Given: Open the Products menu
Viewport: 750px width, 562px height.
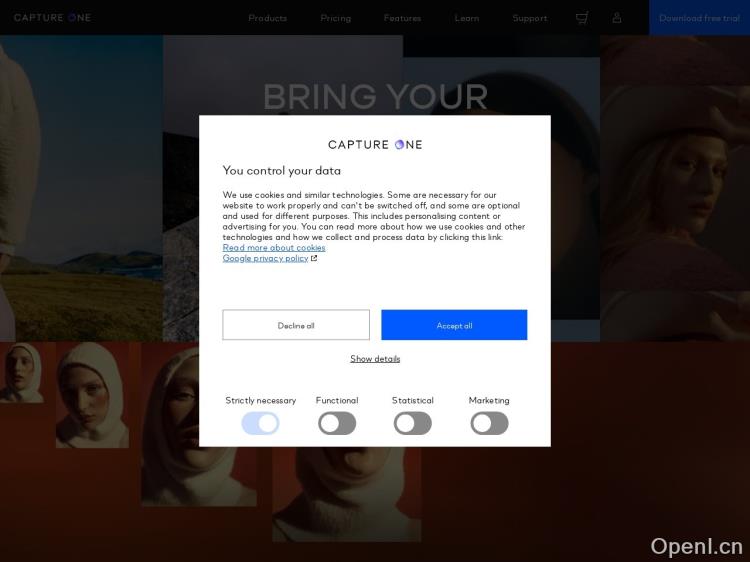Looking at the screenshot, I should pyautogui.click(x=267, y=18).
